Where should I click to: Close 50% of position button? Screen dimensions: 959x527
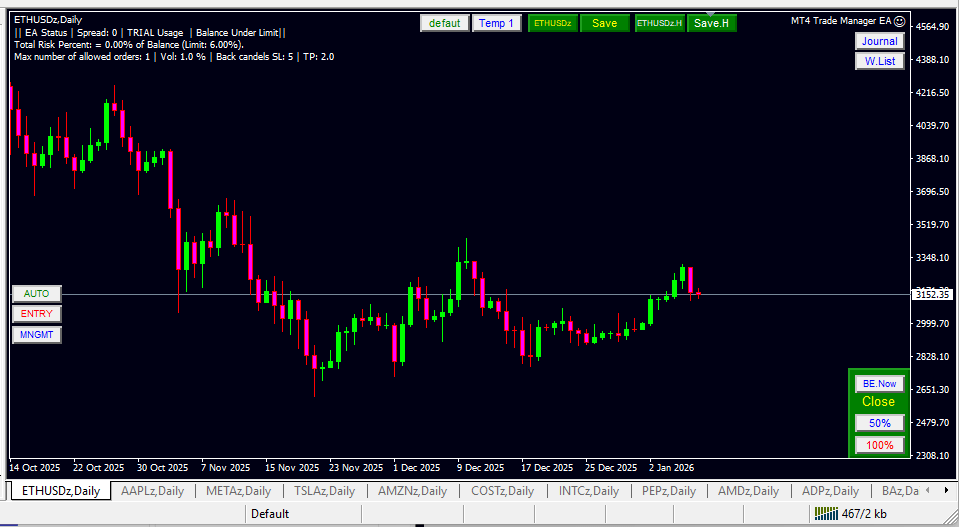tap(879, 423)
